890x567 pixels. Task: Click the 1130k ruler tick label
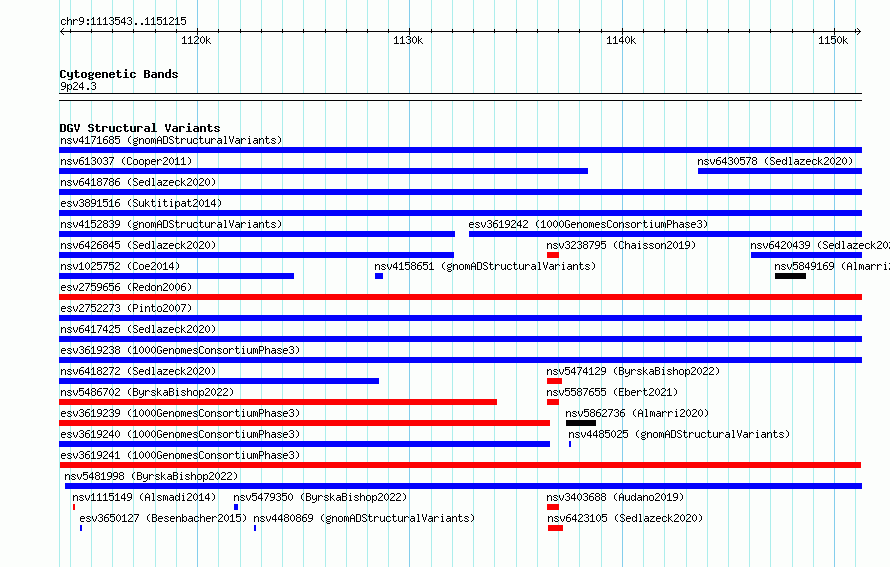408,40
